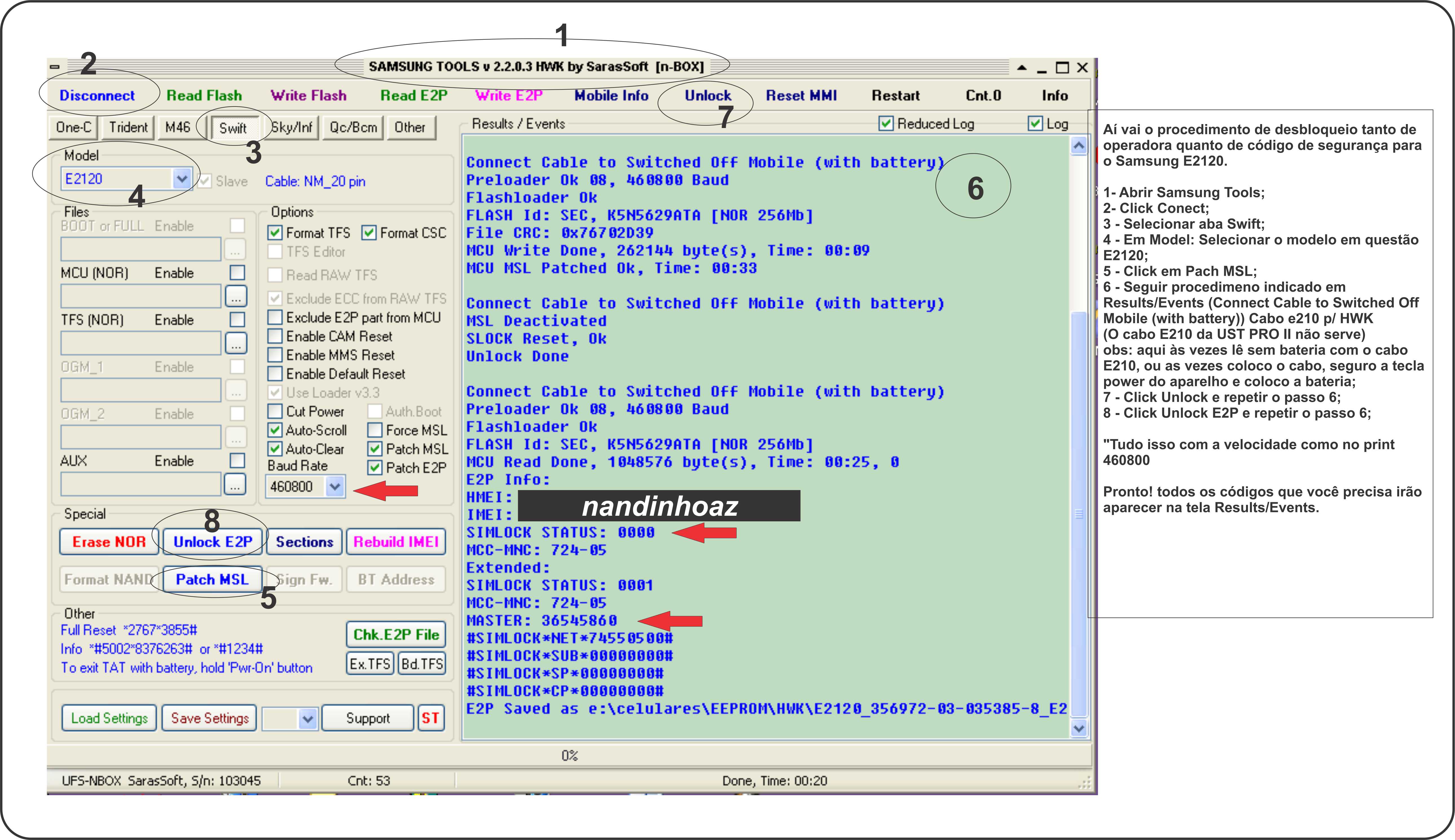The width and height of the screenshot is (1455, 840).
Task: Browse for MCU (NOR) file
Action: pyautogui.click(x=236, y=296)
